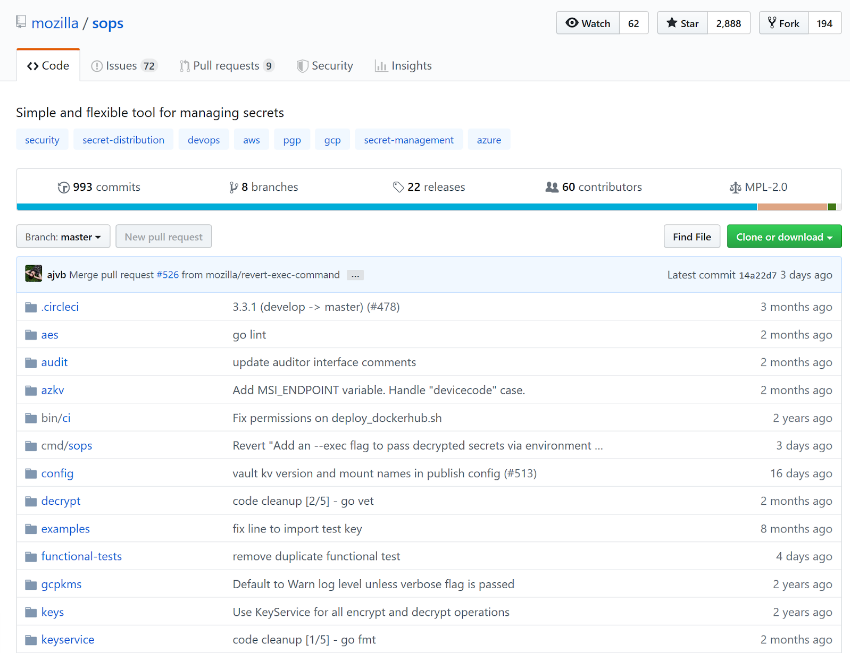The image size is (850, 653).
Task: Click the examples folder icon
Action: click(x=31, y=529)
